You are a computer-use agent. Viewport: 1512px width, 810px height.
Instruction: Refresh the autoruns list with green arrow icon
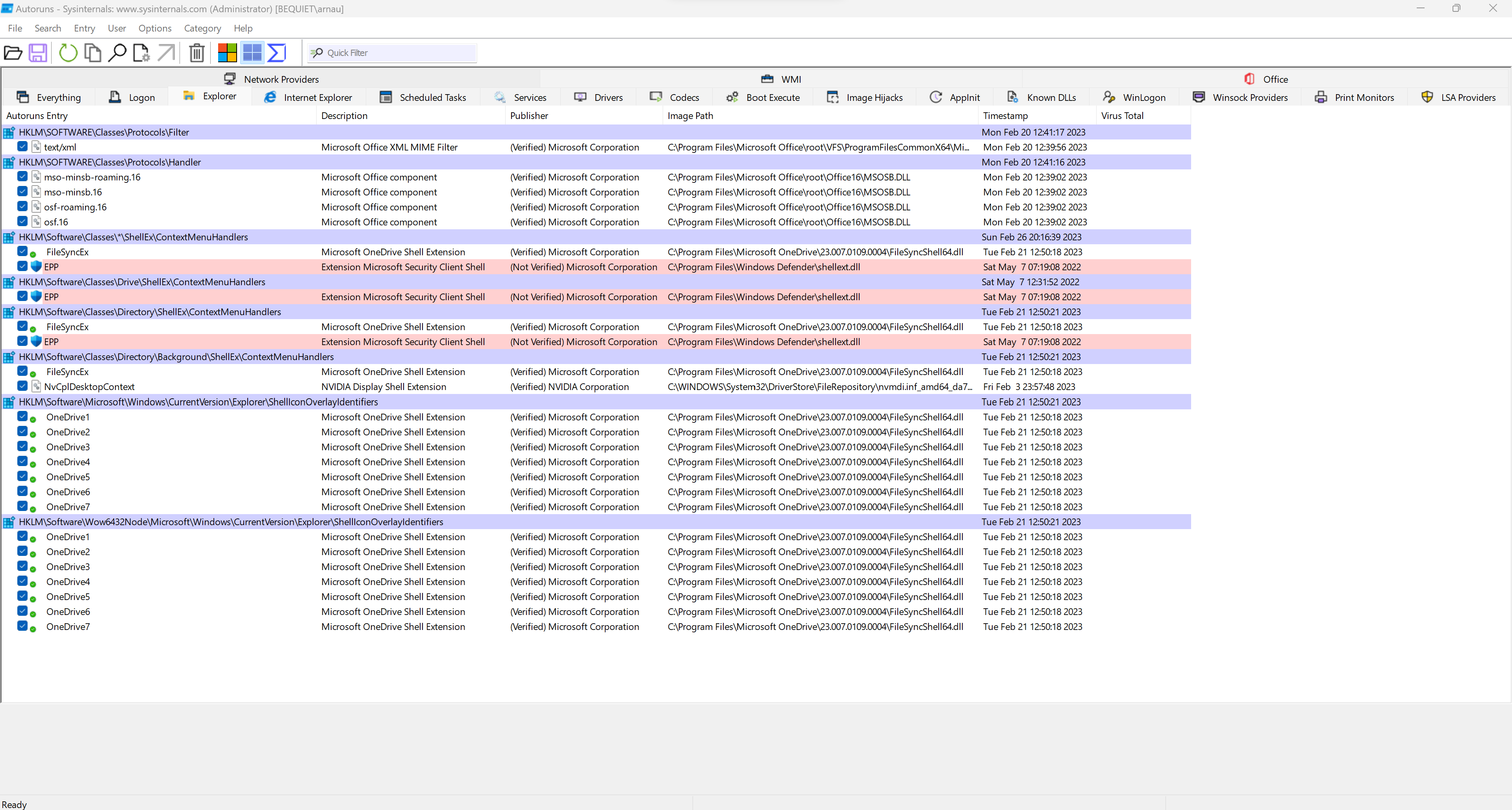[68, 53]
